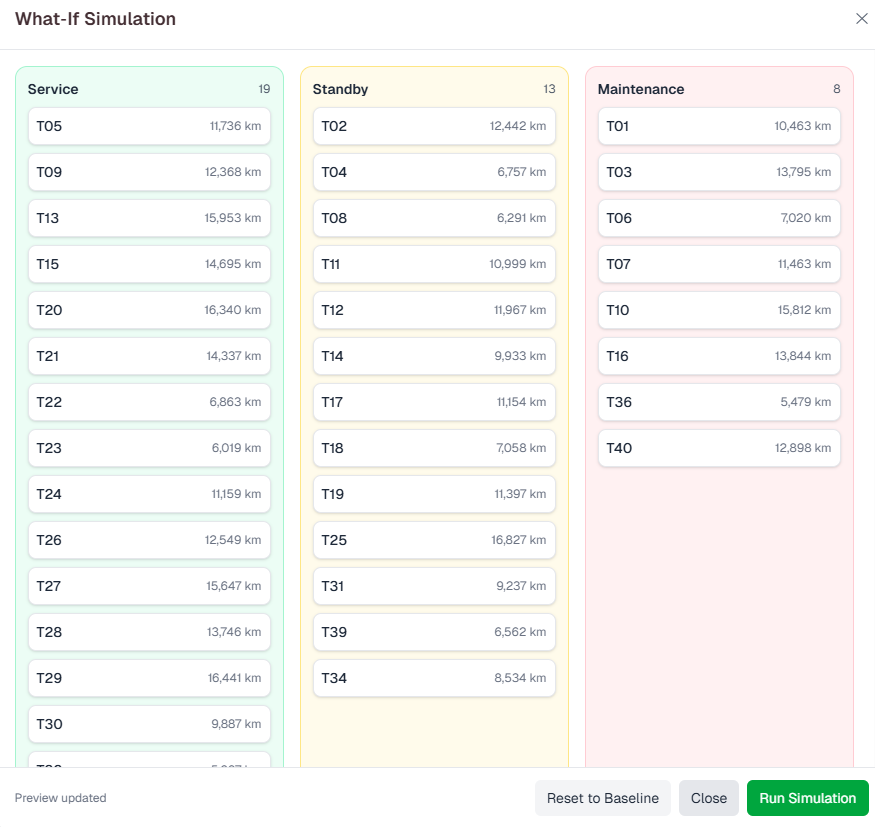Select train T01 in Maintenance column
Viewport: 875px width, 827px height.
[719, 126]
